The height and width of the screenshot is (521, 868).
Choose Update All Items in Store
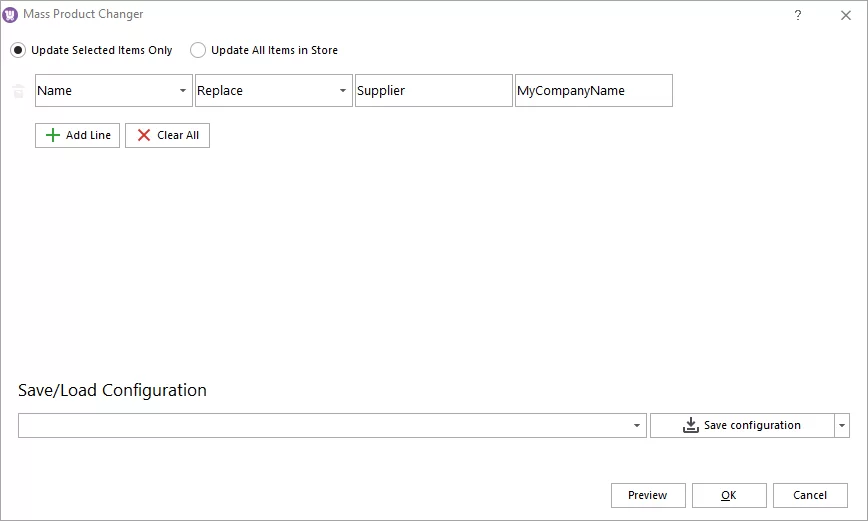(x=198, y=50)
